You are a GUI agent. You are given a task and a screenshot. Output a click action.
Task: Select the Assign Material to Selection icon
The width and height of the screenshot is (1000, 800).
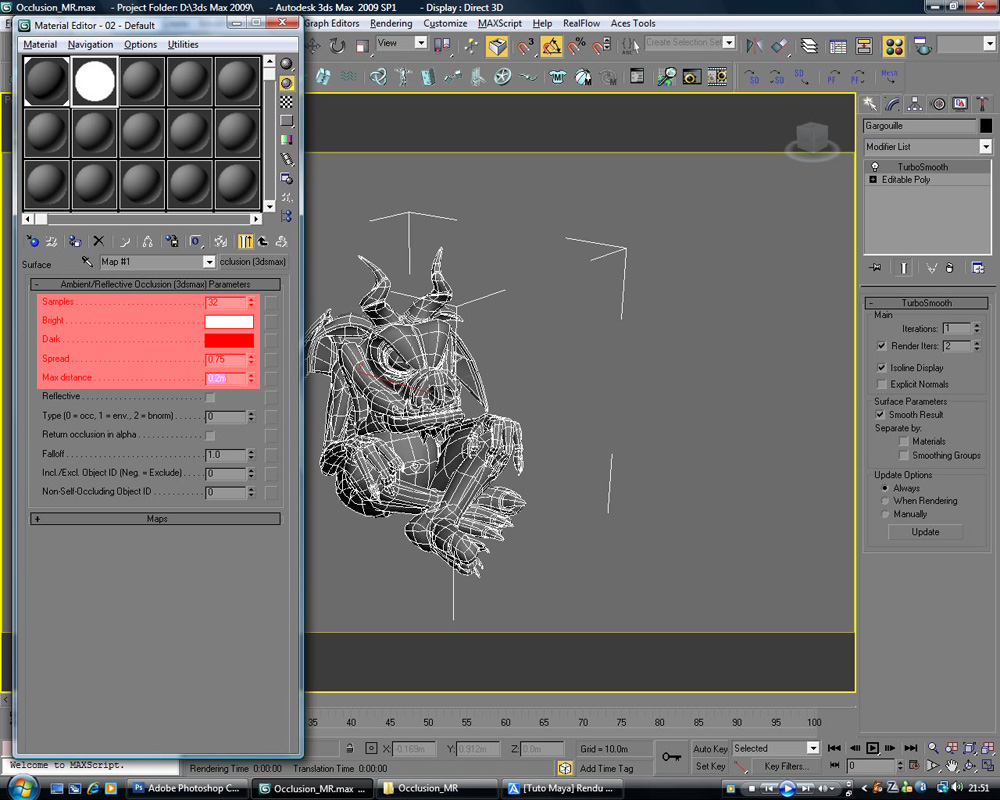(x=73, y=241)
